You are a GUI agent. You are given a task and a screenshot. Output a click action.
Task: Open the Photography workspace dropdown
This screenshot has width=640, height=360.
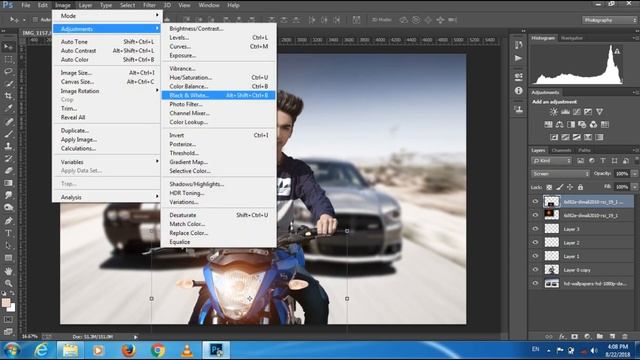coord(609,20)
